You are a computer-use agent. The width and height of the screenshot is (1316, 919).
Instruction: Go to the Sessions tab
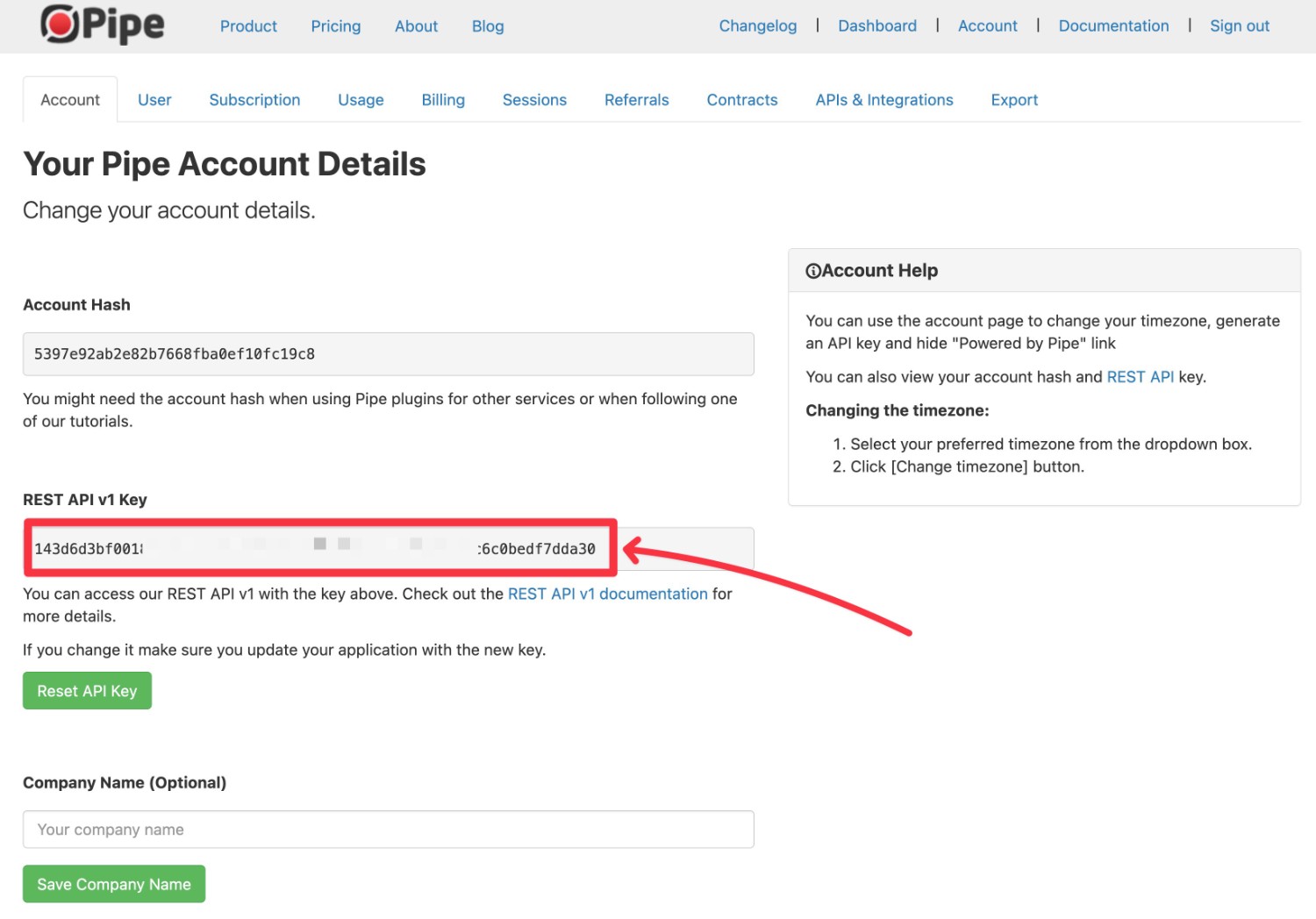[534, 100]
